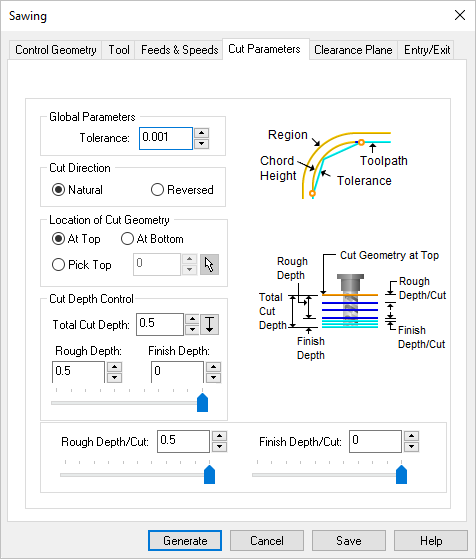Open Help for Sawing
Screen dimensions: 476x559
click(431, 540)
